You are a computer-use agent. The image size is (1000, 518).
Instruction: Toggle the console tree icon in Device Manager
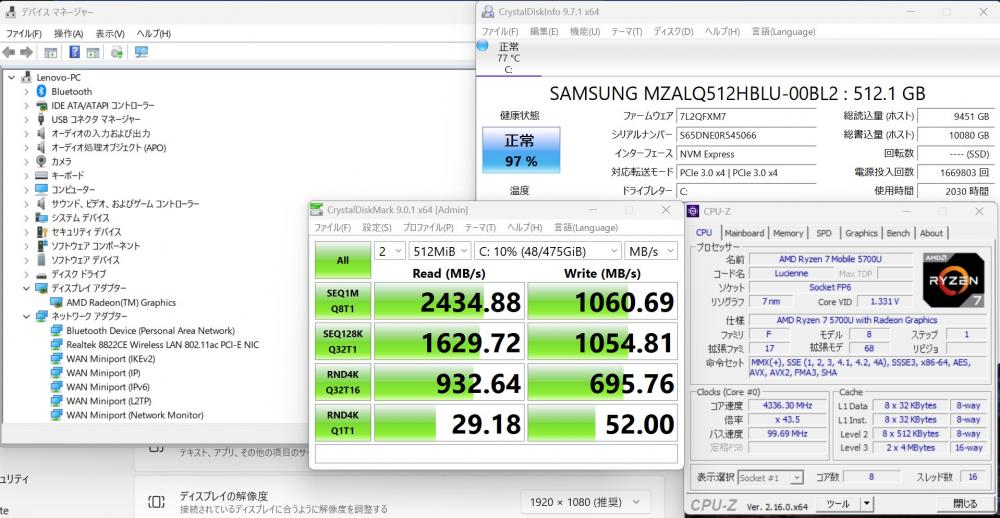pyautogui.click(x=50, y=52)
